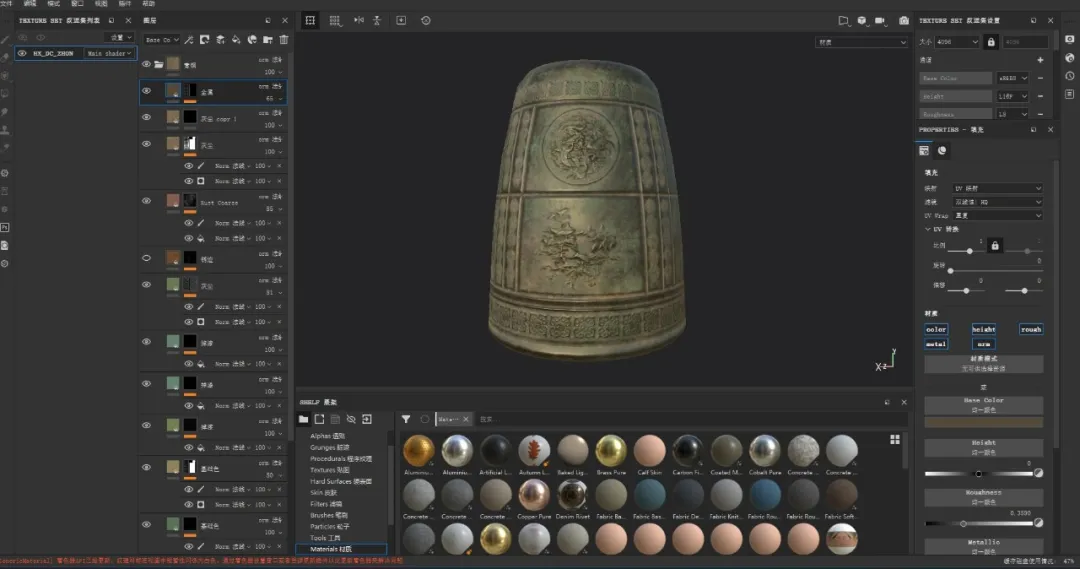
Task: Click the camera screenshot icon above viewport
Action: pyautogui.click(x=903, y=20)
